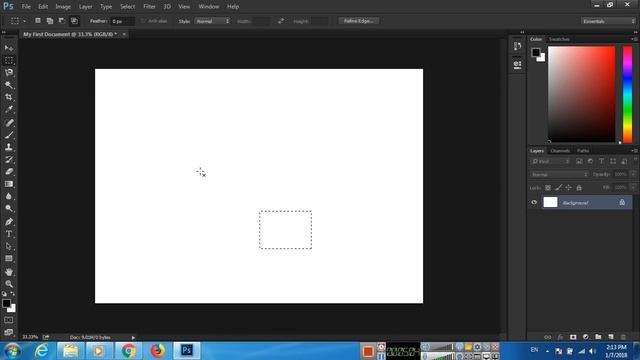
Task: Select the Brush tool
Action: click(x=9, y=135)
